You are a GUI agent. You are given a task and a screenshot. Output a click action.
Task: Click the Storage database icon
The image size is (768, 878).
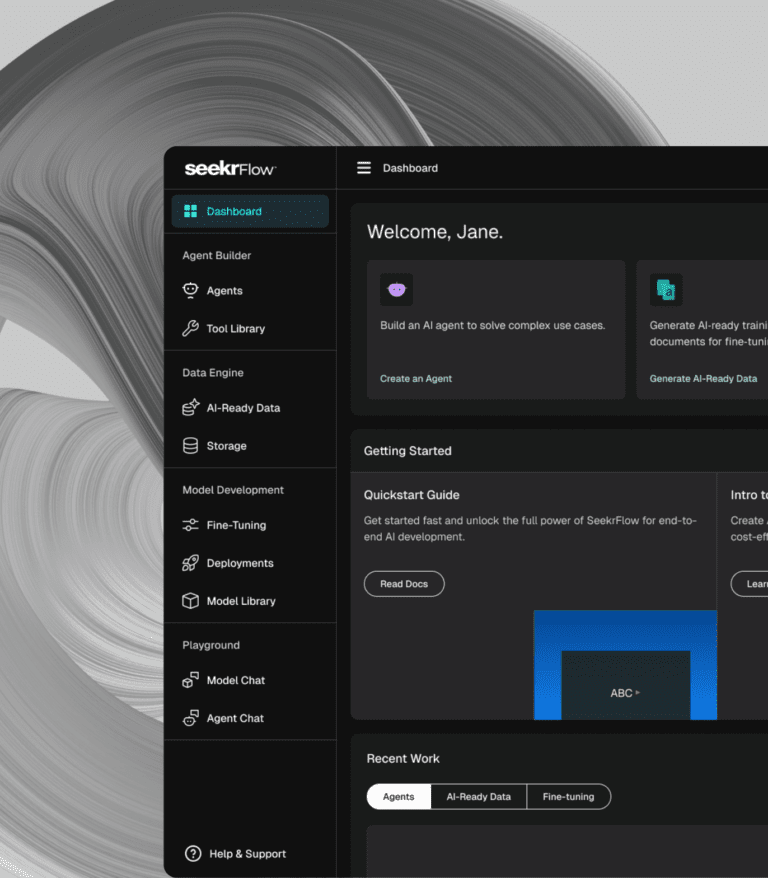click(190, 446)
